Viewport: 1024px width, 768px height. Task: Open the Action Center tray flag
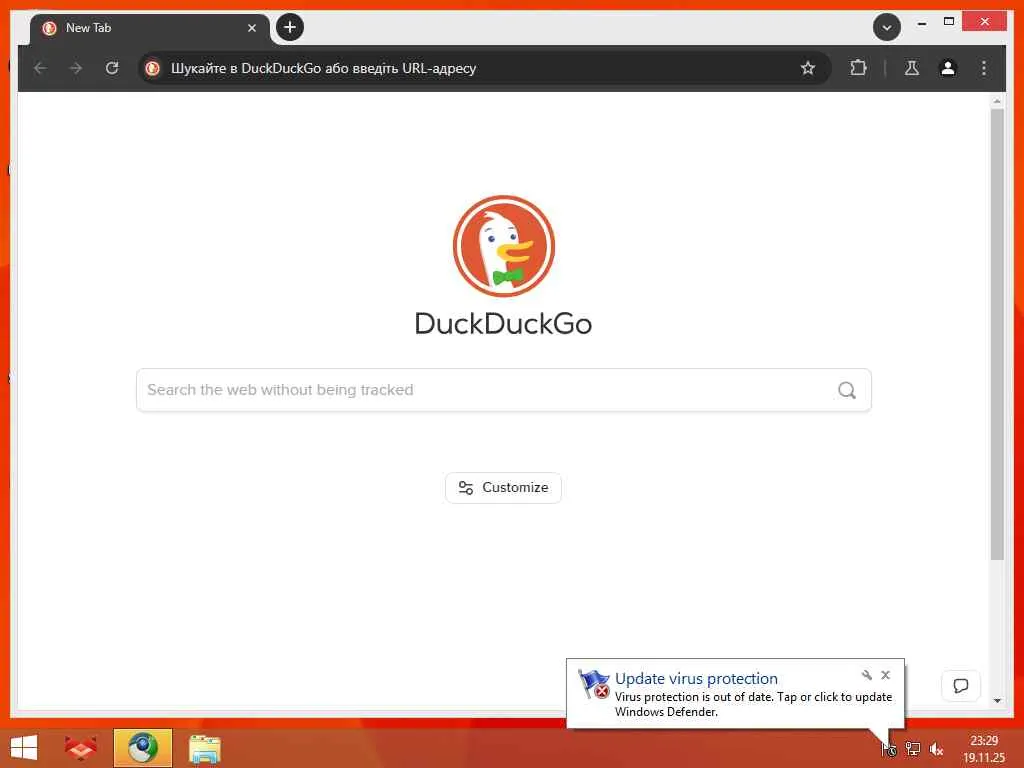click(889, 749)
